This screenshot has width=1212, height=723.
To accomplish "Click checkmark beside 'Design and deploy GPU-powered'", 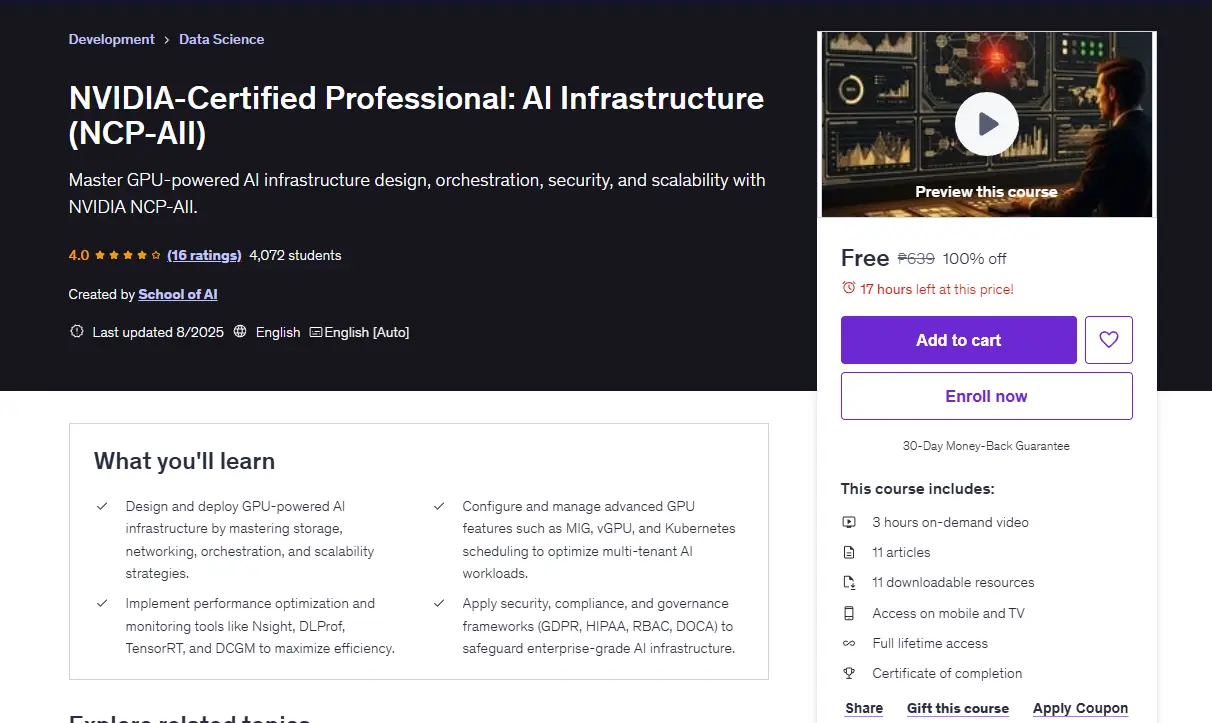I will click(x=102, y=506).
